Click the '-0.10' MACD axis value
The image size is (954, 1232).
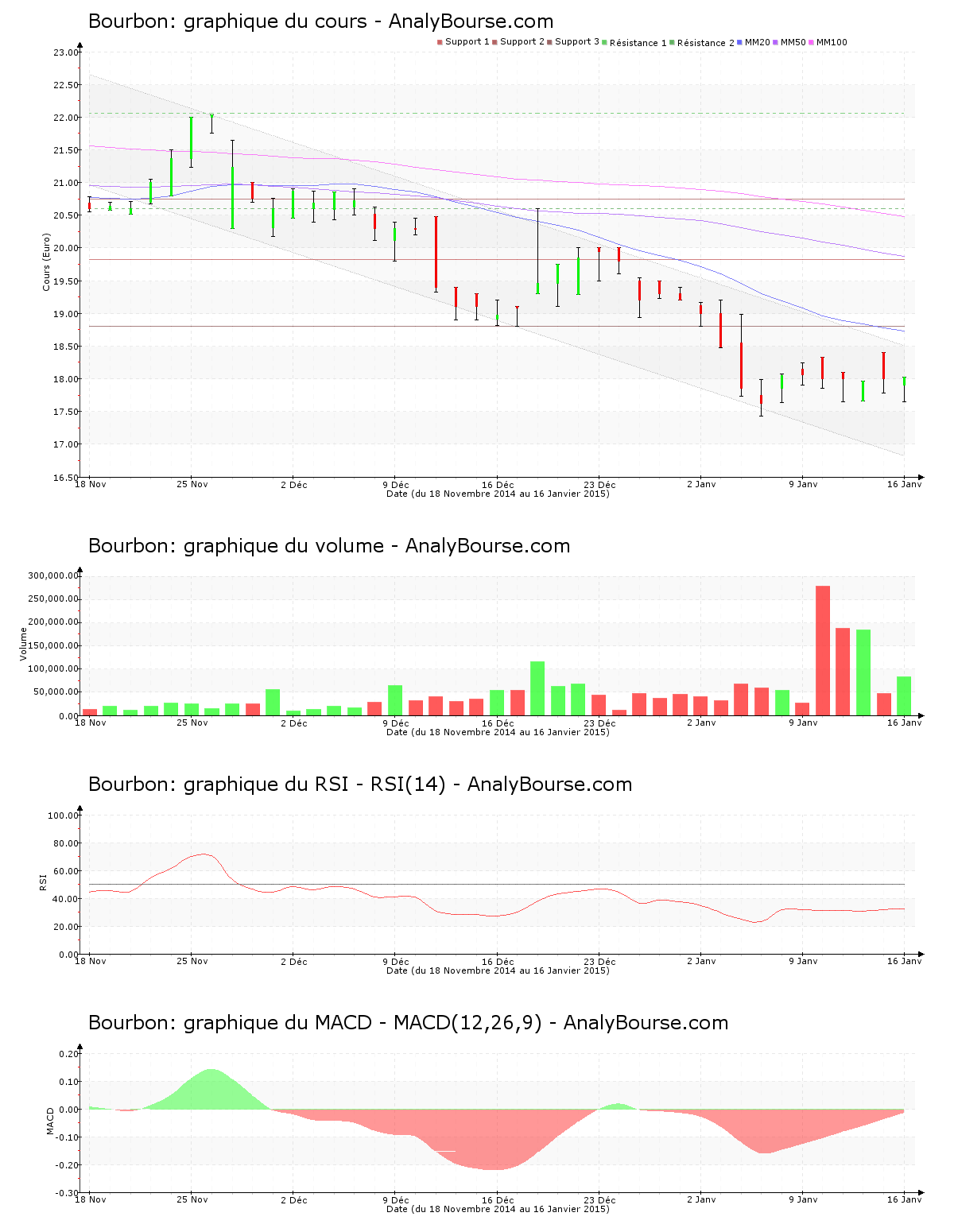point(67,1137)
